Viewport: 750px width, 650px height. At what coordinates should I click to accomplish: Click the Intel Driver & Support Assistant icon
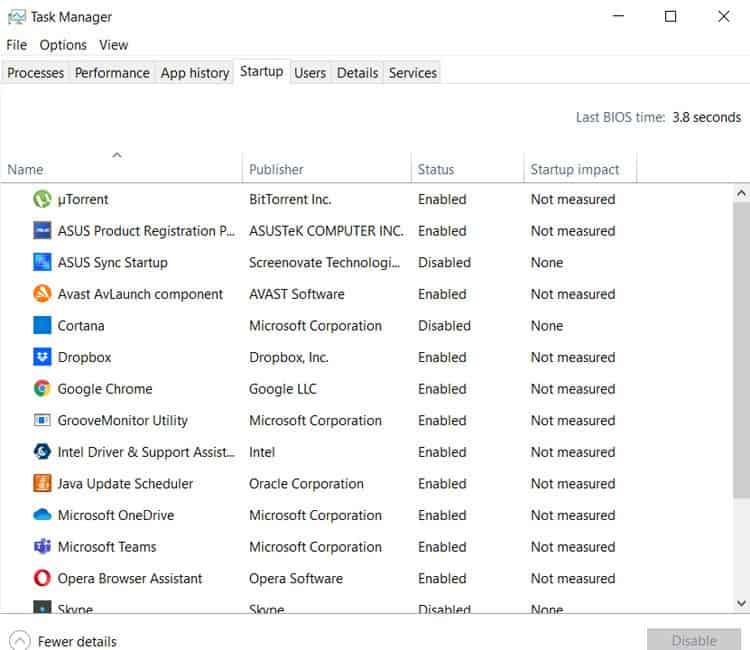coord(42,452)
